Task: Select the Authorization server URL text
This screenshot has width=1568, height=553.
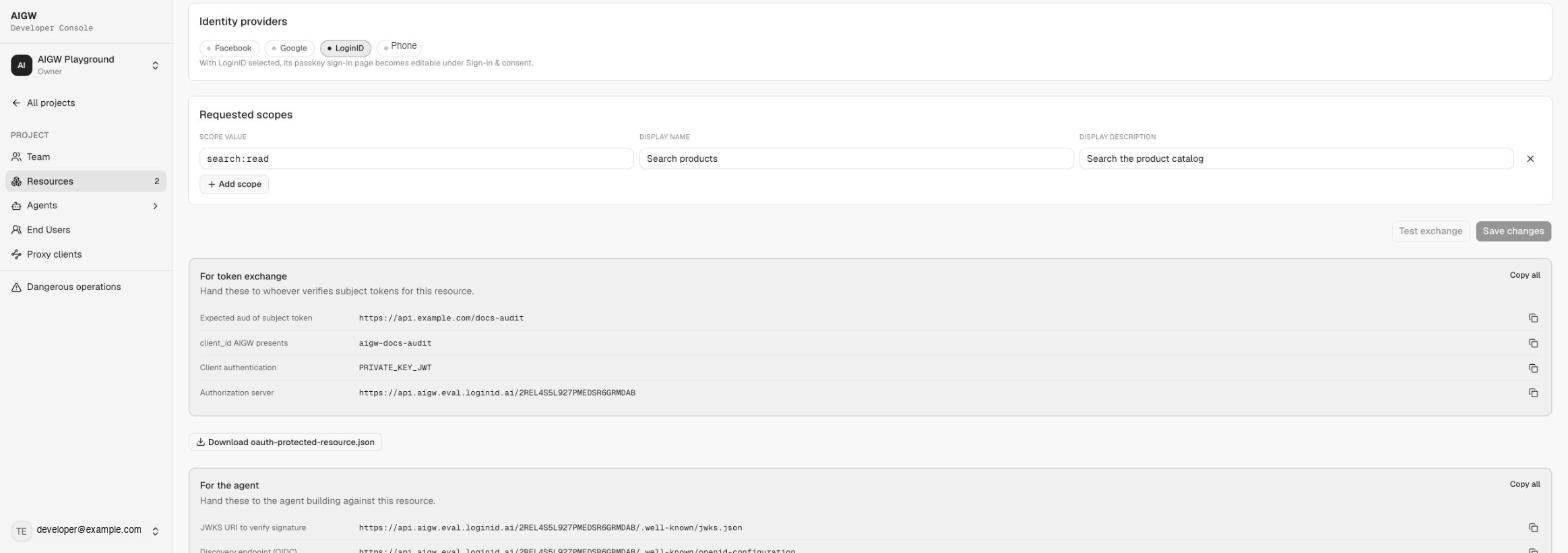Action: click(497, 393)
